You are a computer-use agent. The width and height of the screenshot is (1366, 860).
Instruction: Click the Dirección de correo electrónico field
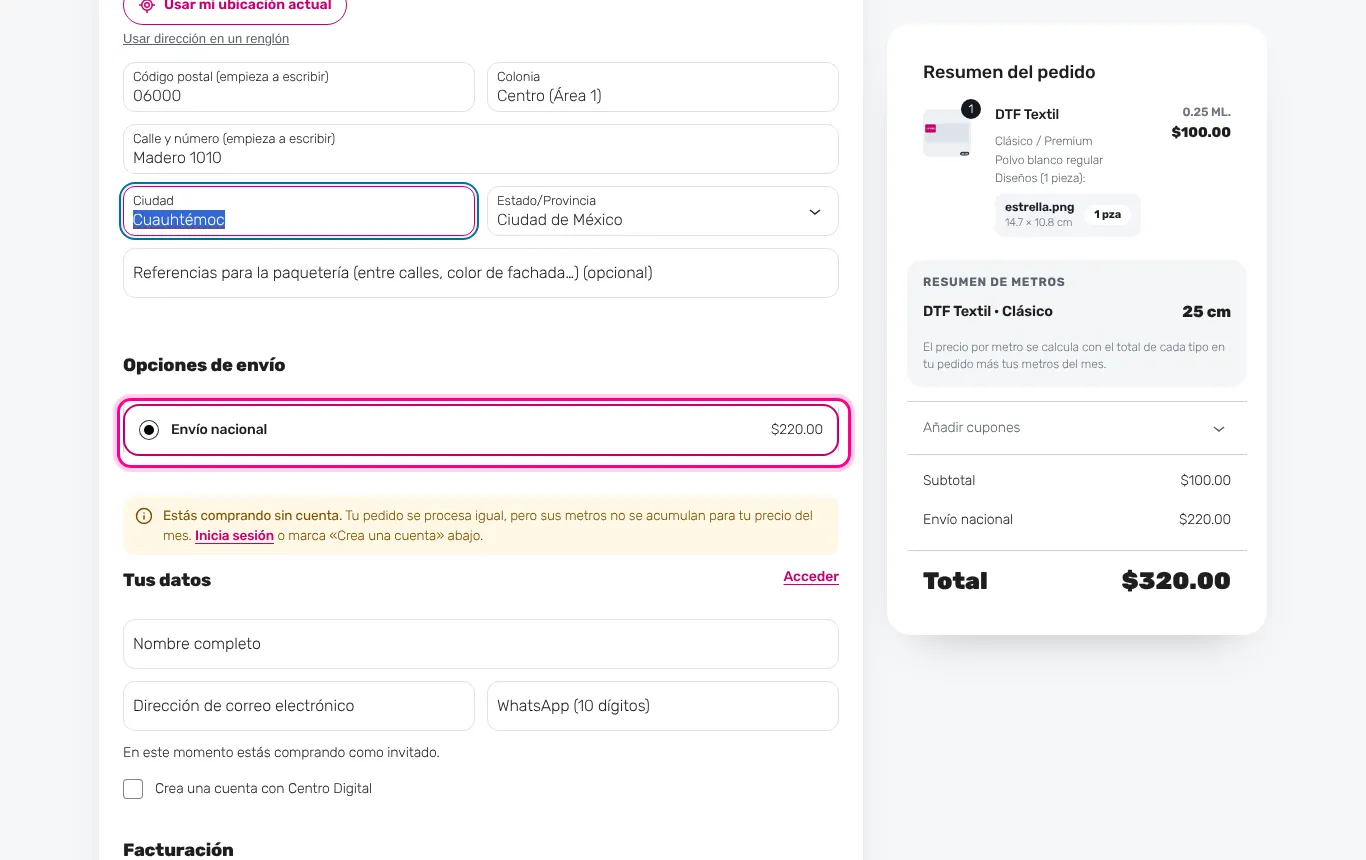tap(299, 706)
